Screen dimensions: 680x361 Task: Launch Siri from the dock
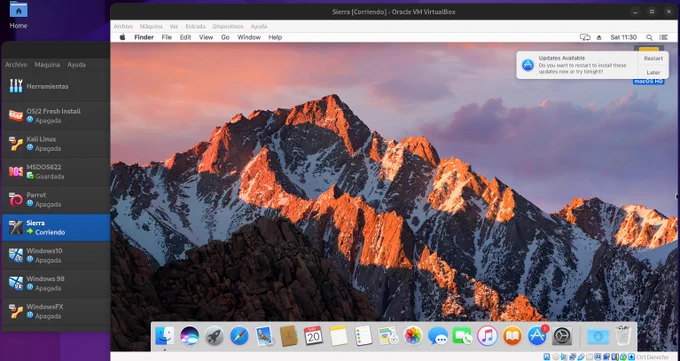point(190,336)
